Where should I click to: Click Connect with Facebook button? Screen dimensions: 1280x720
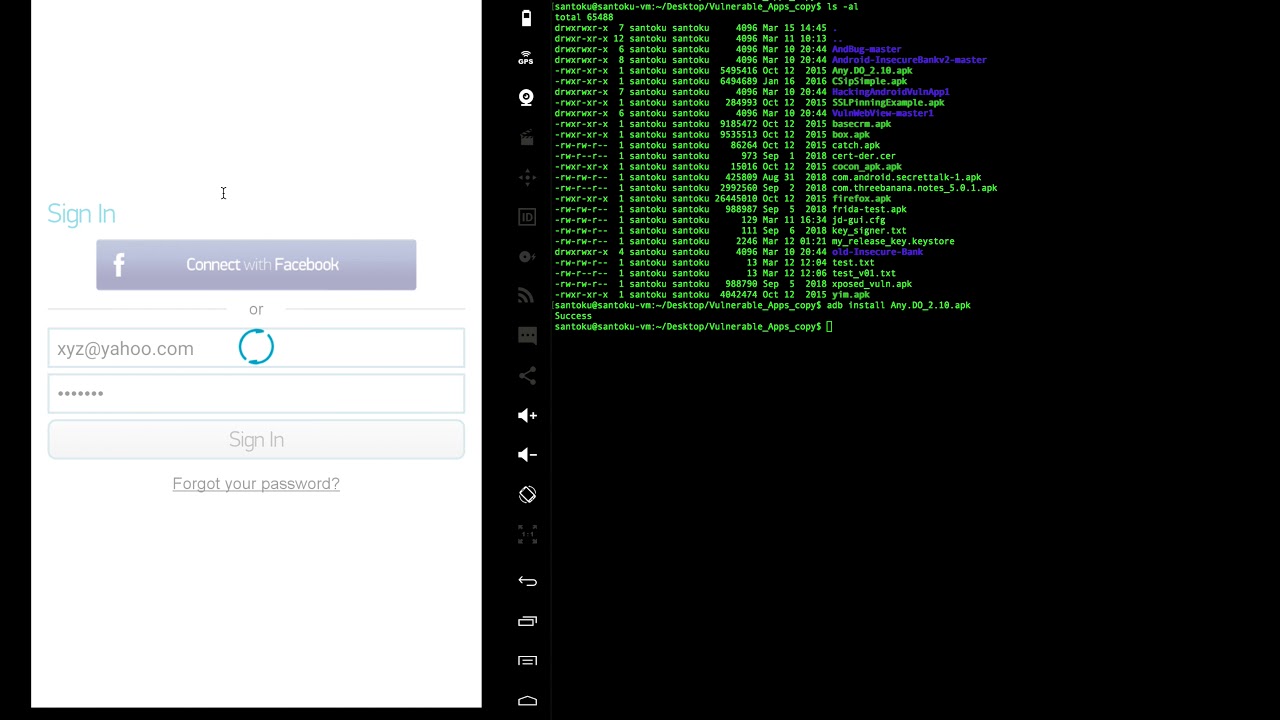[256, 265]
